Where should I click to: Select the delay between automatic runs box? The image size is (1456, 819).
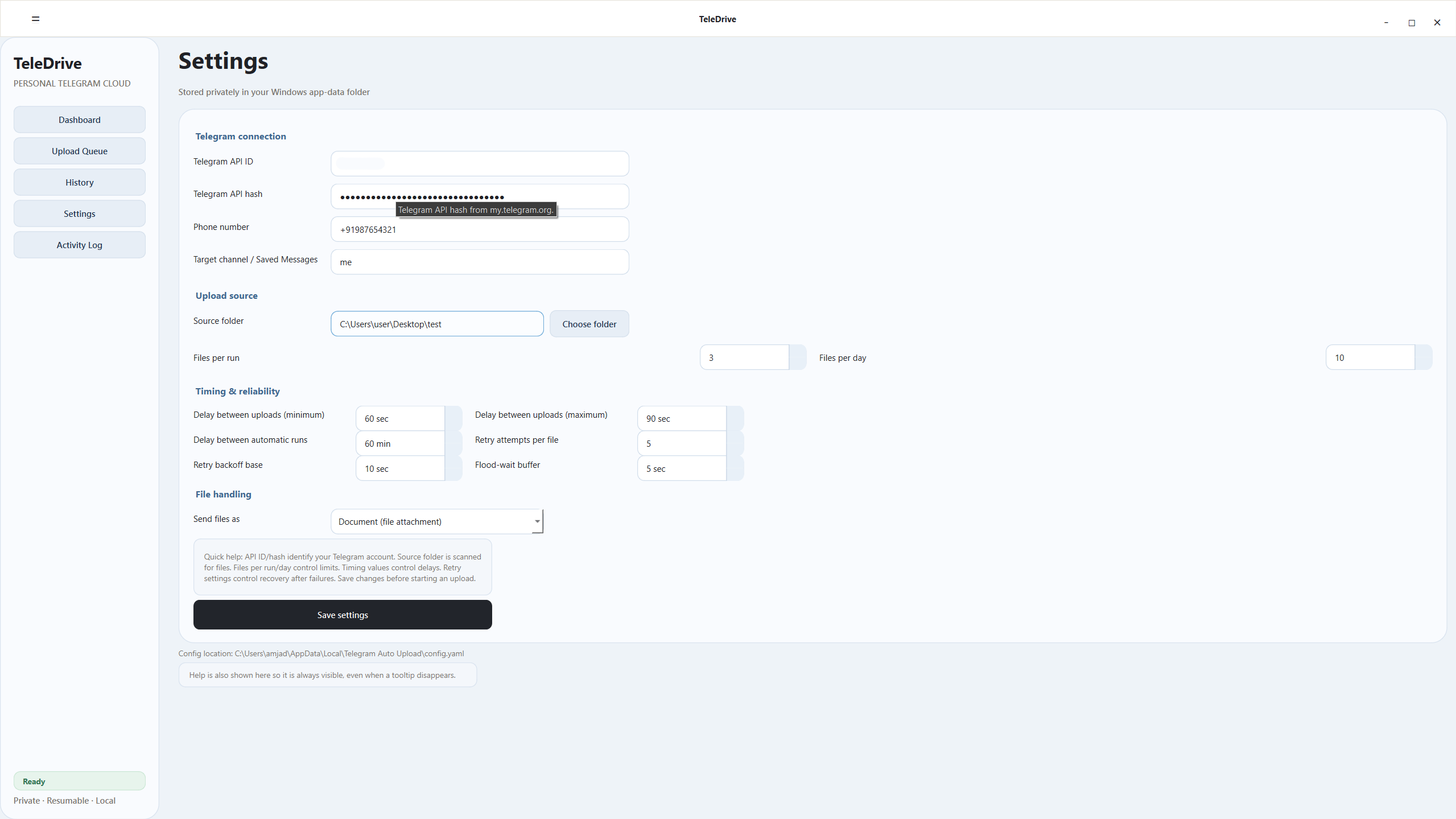(400, 443)
